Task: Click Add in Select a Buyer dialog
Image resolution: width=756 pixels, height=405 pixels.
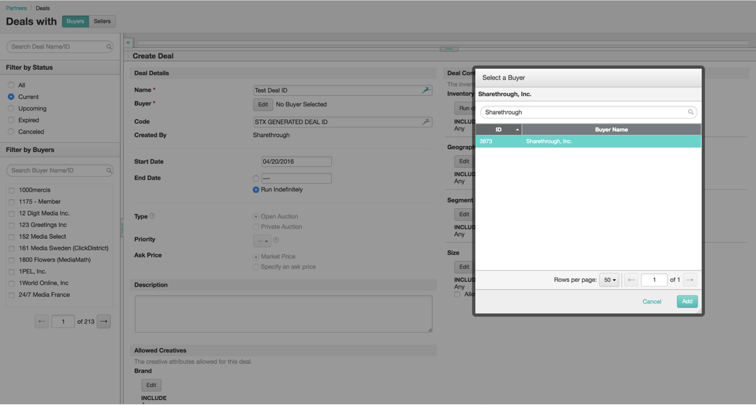Action: click(x=687, y=301)
